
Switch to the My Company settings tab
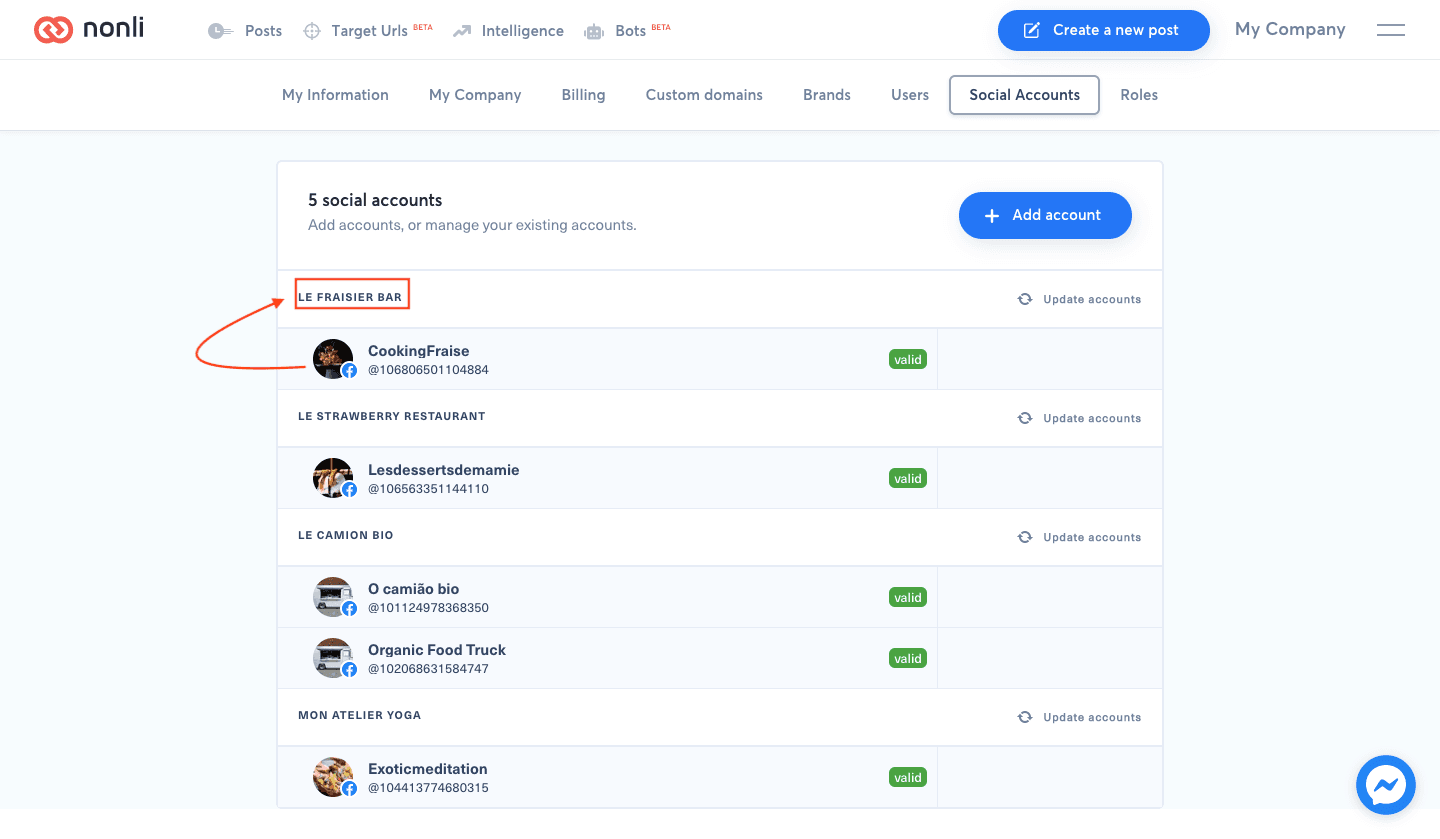tap(475, 95)
